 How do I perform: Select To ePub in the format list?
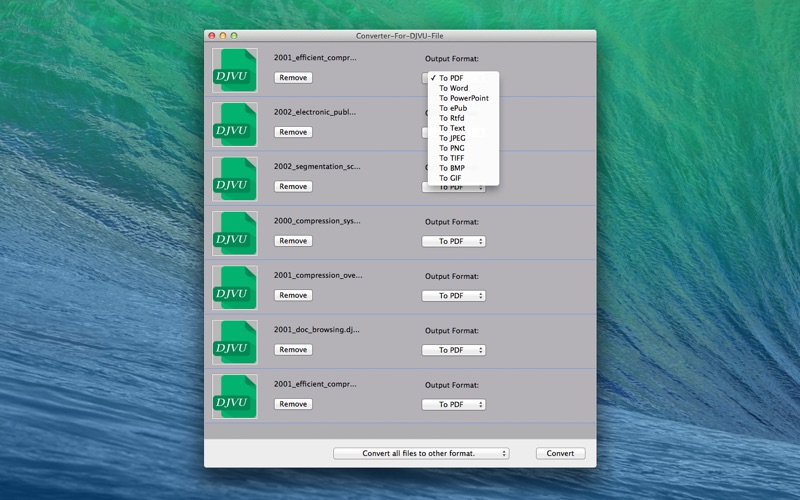pyautogui.click(x=463, y=108)
